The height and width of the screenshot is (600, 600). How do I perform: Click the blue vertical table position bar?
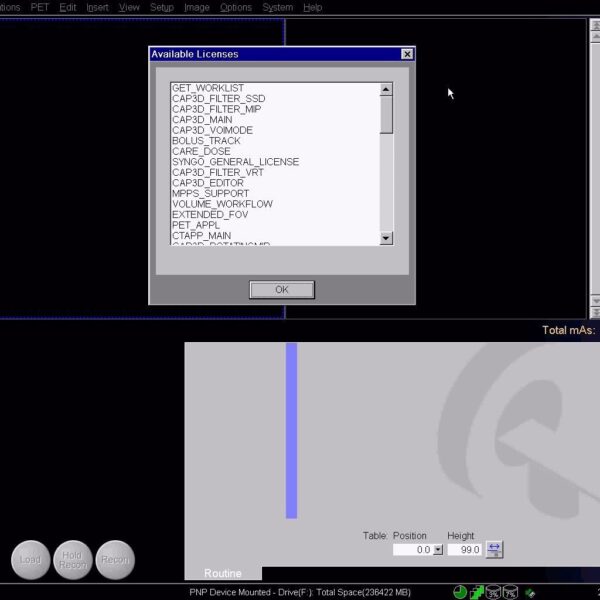click(291, 430)
